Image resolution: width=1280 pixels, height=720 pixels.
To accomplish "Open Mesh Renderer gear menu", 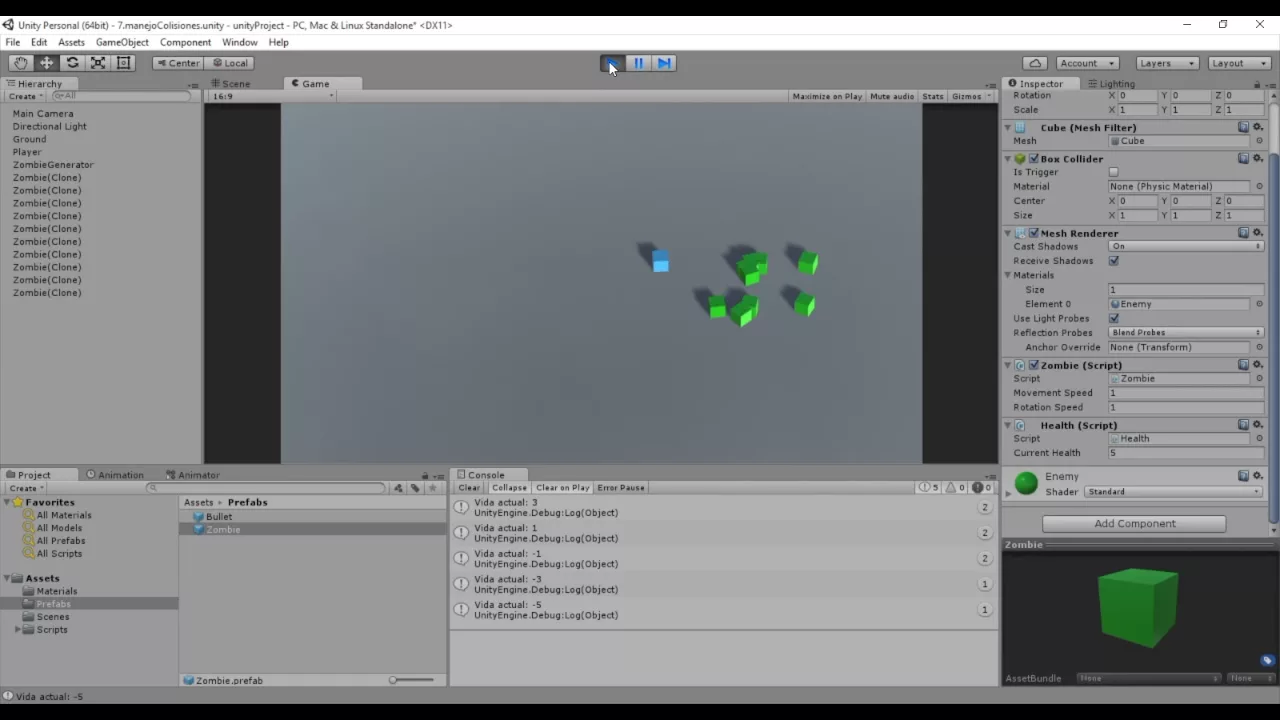I will click(1259, 233).
